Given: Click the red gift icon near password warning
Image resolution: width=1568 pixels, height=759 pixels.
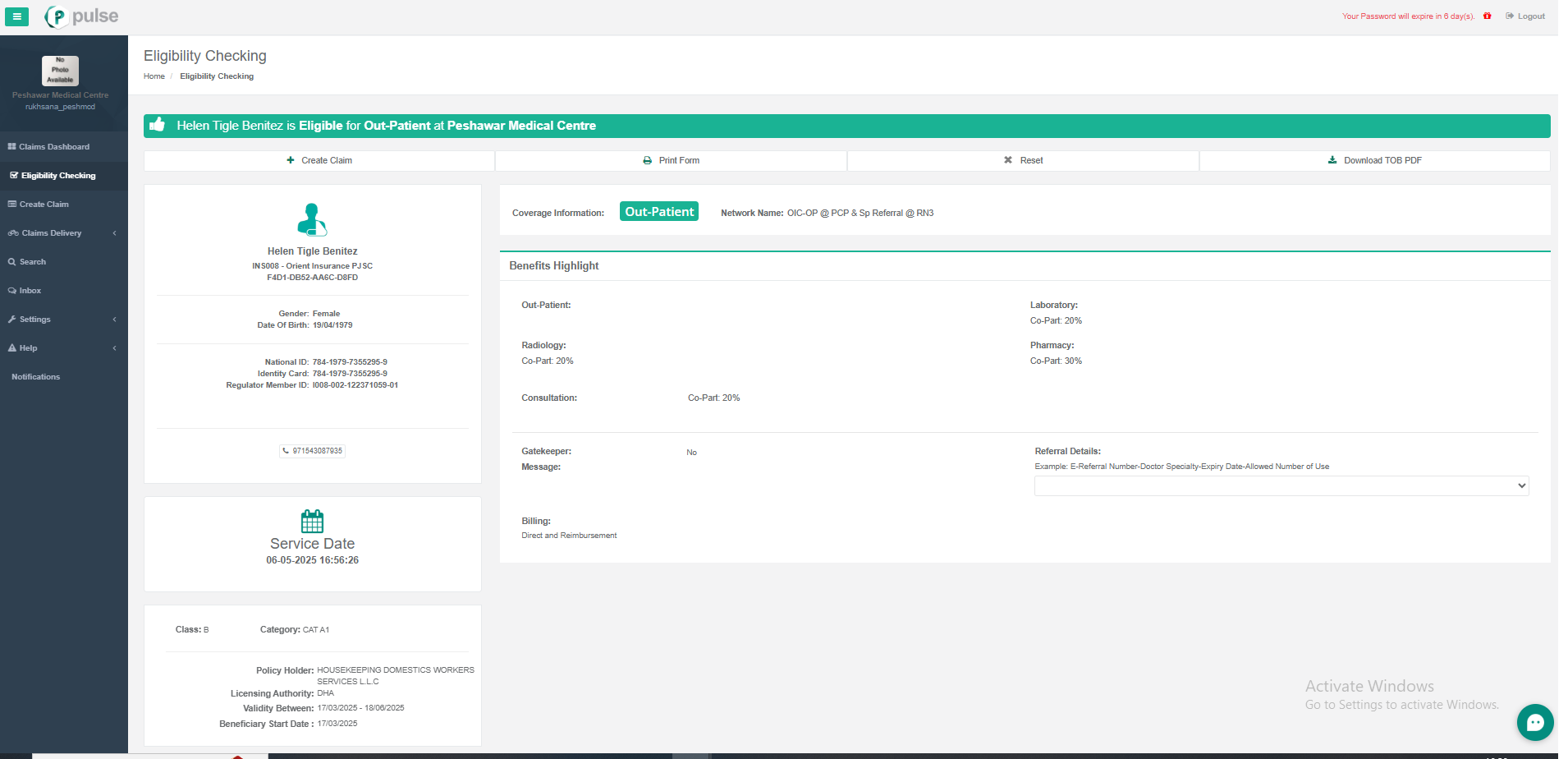Looking at the screenshot, I should [1487, 16].
